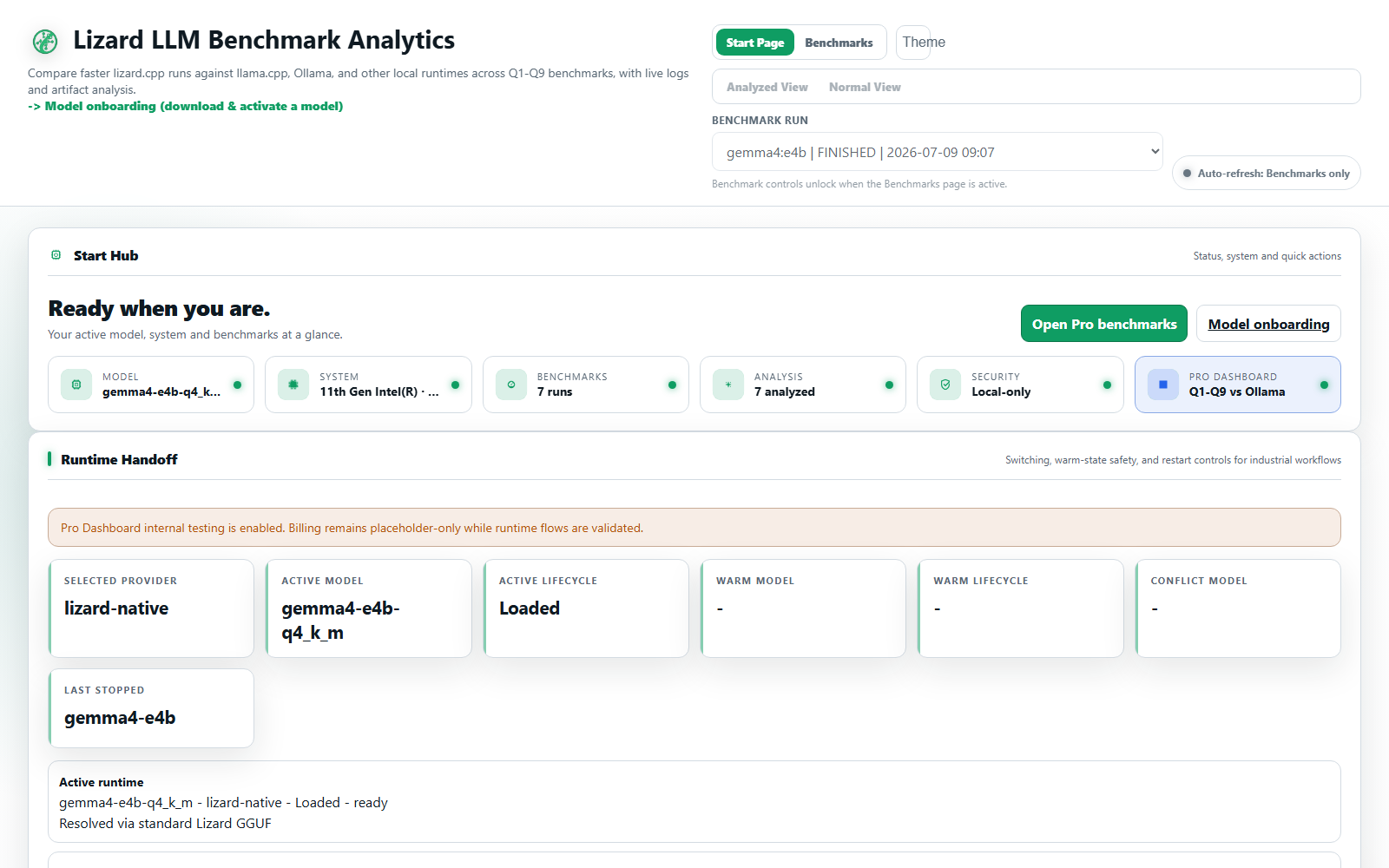Open Pro Dashboard Q1-Q9 vs Ollama card
1389x868 pixels.
(x=1238, y=385)
